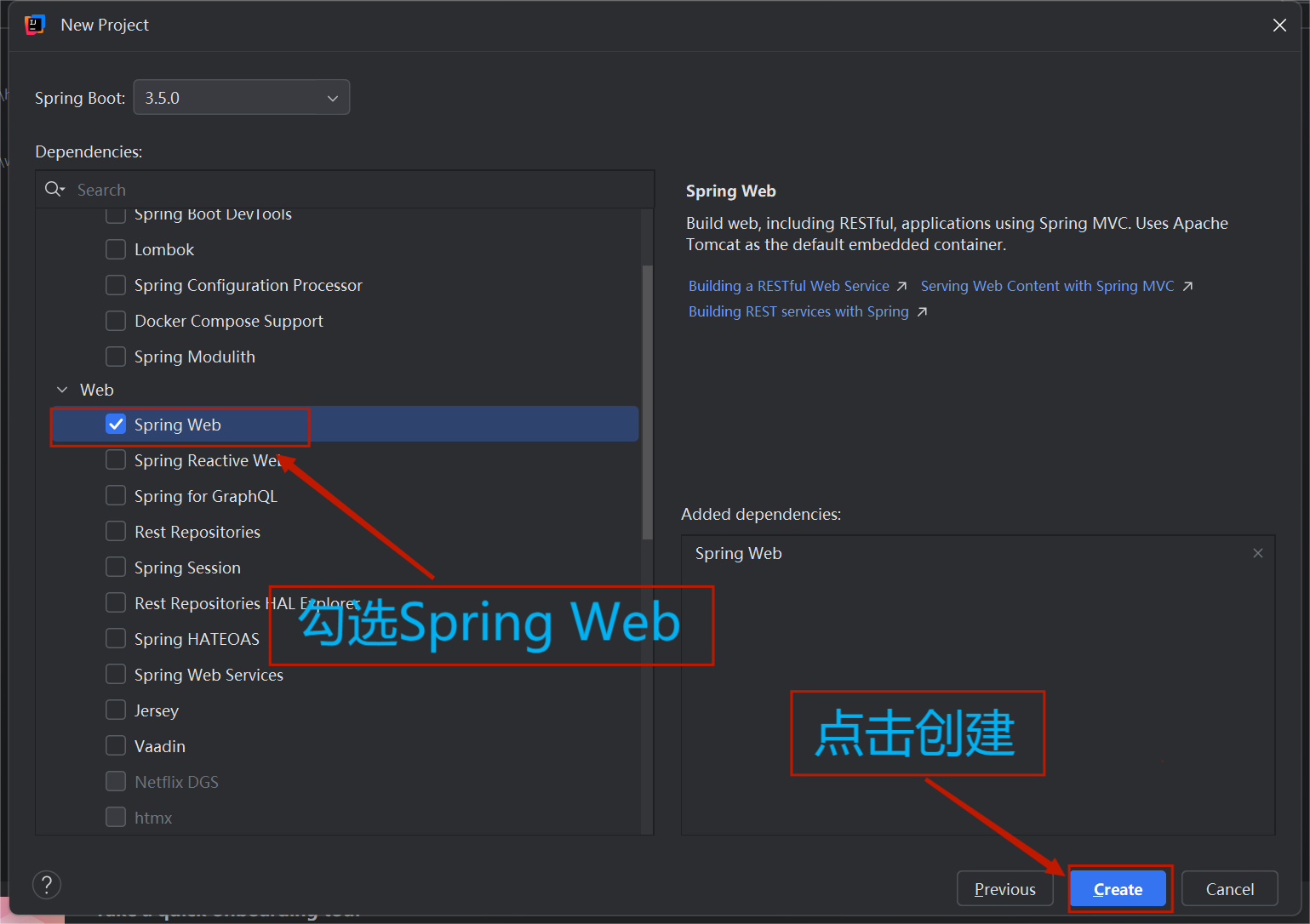Enable Docker Compose Support checkbox
Screen dimensions: 1310x924
coord(116,321)
